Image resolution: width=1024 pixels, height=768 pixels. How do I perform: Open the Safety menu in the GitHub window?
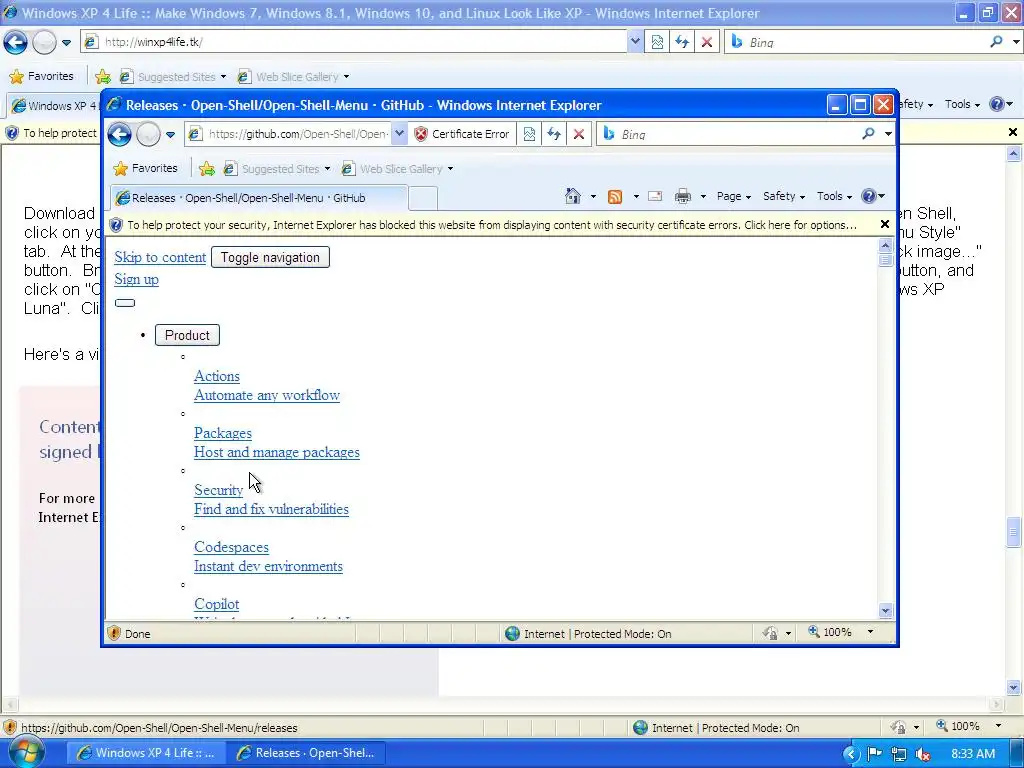coord(784,196)
